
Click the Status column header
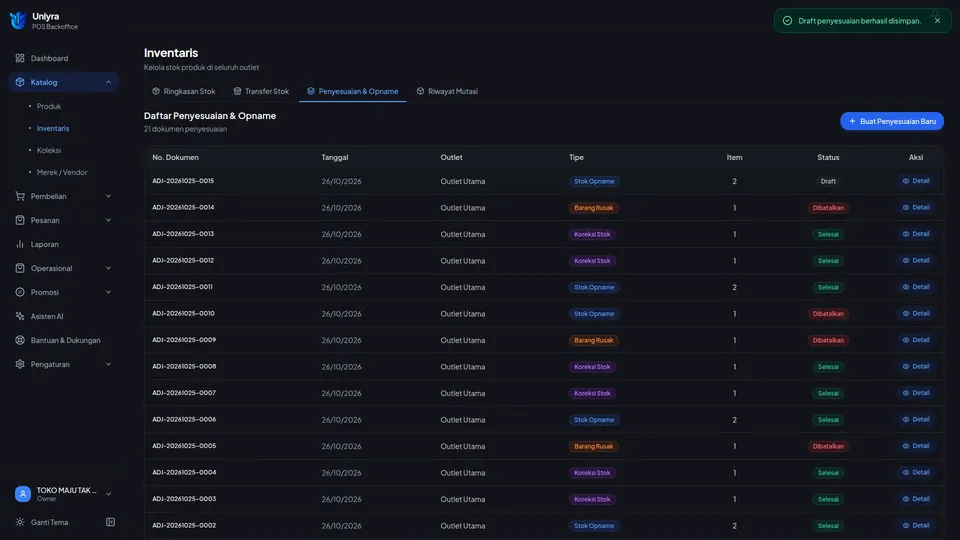[828, 157]
